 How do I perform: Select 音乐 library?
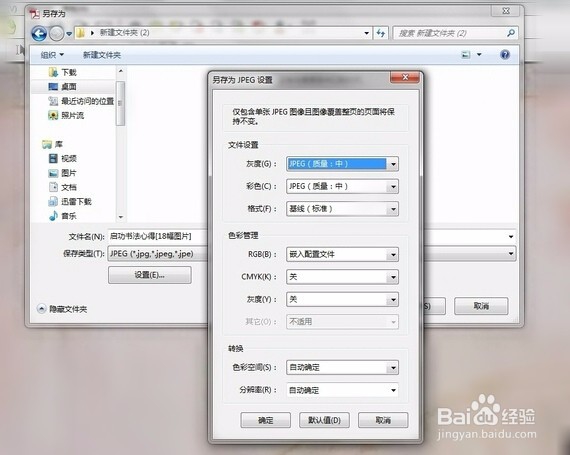[x=63, y=216]
